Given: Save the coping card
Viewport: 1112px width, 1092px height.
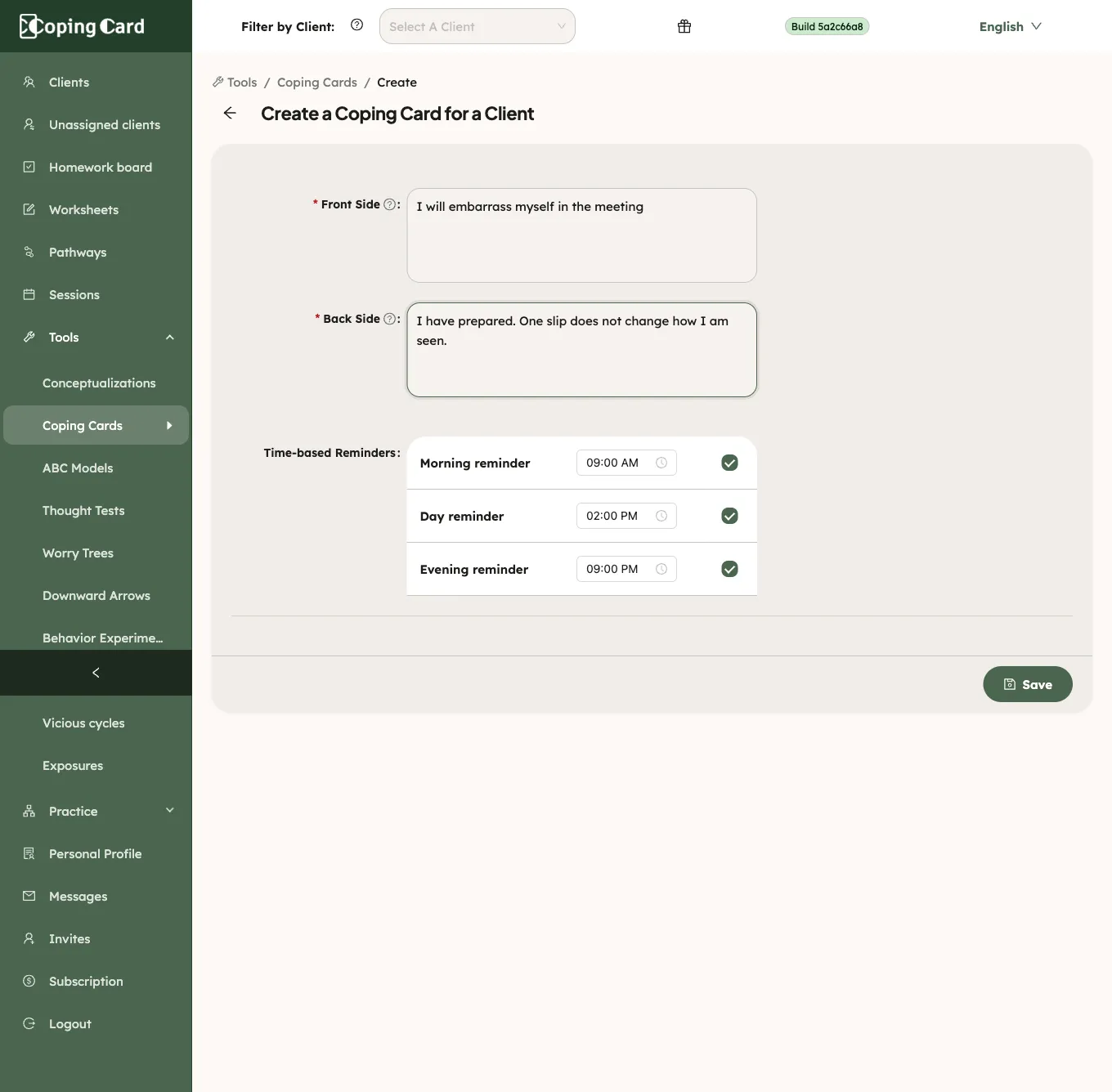Looking at the screenshot, I should coord(1028,684).
